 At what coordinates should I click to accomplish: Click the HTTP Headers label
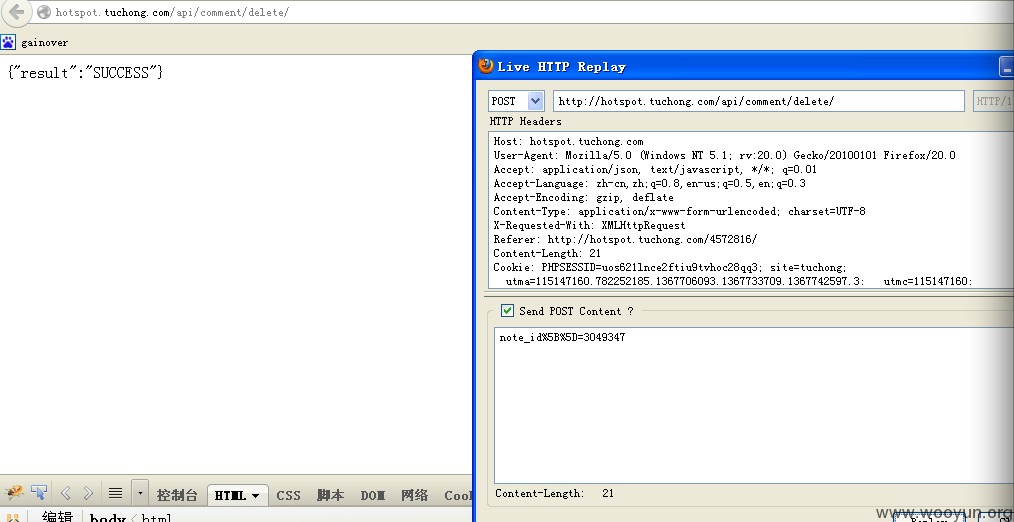[x=526, y=121]
